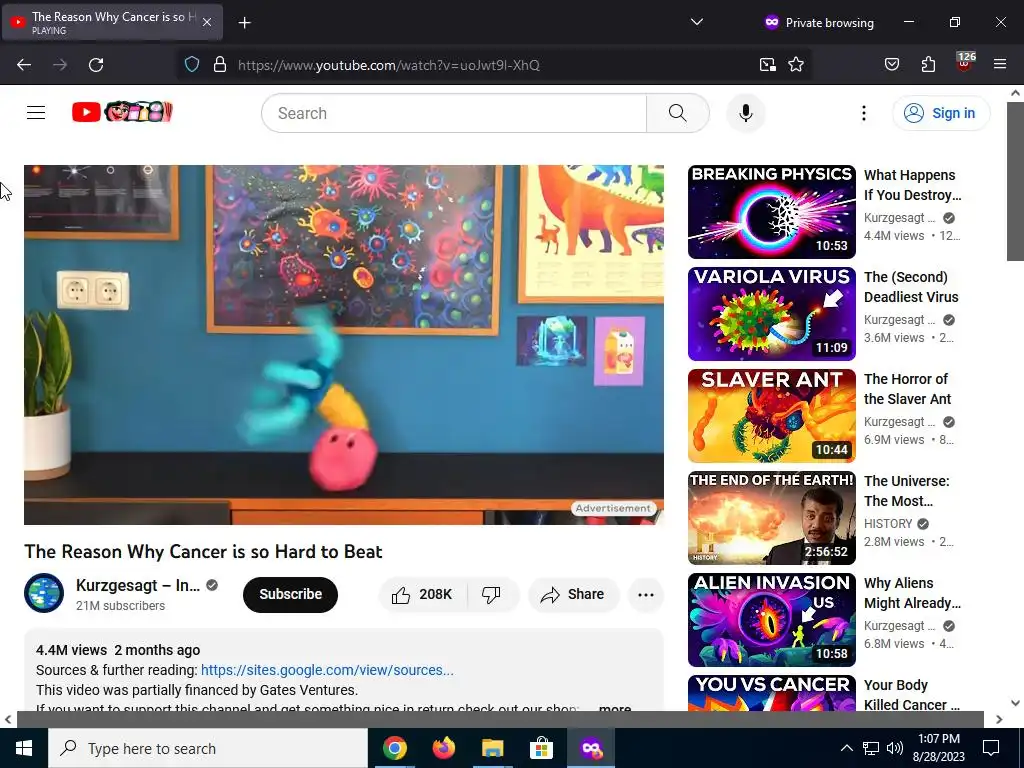The height and width of the screenshot is (768, 1024).
Task: Open the taskbar clock showing 1:07 PM
Action: coord(940,748)
